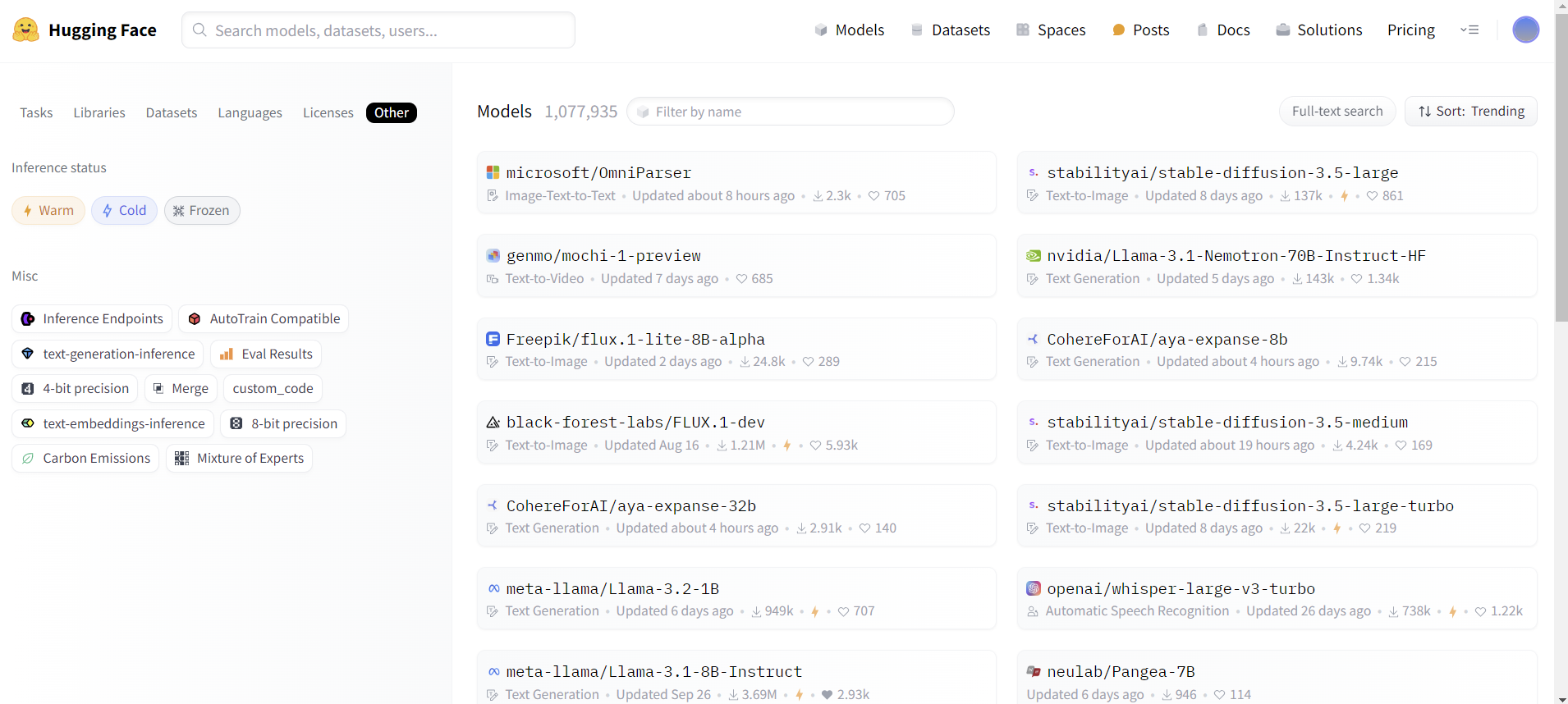1568x704 pixels.
Task: Switch to the Tasks filter tab
Action: 36,112
